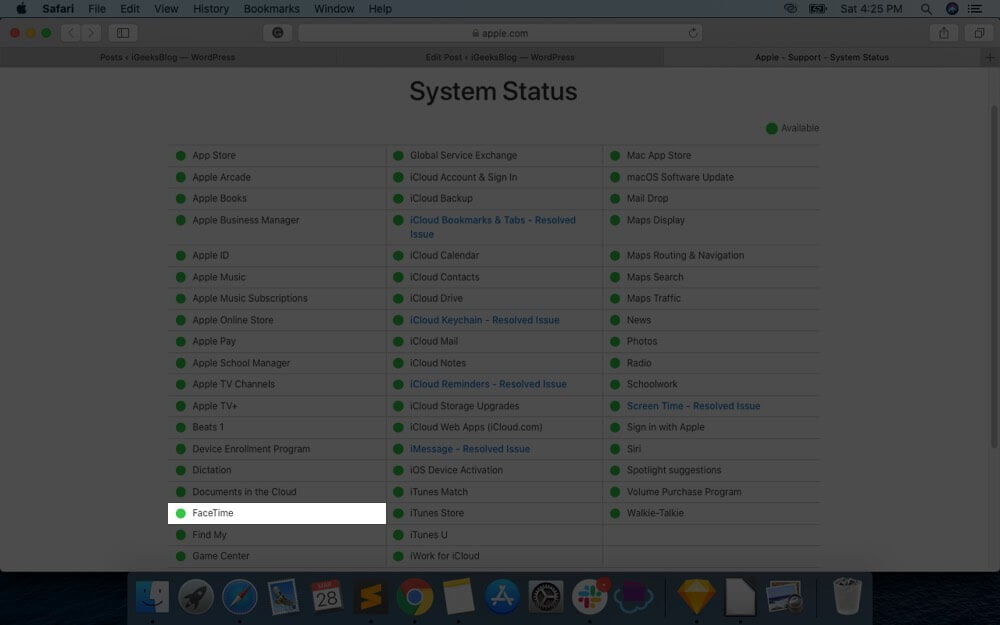Go forward with Safari forward arrow
The width and height of the screenshot is (1000, 625).
[x=91, y=33]
